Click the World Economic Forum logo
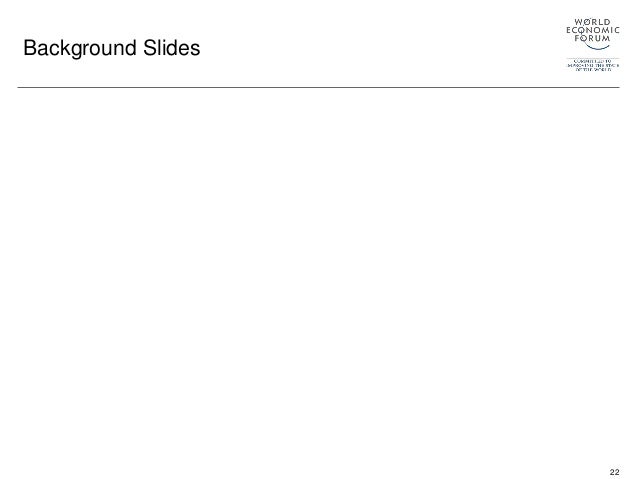Image resolution: width=638 pixels, height=479 pixels. [x=593, y=44]
